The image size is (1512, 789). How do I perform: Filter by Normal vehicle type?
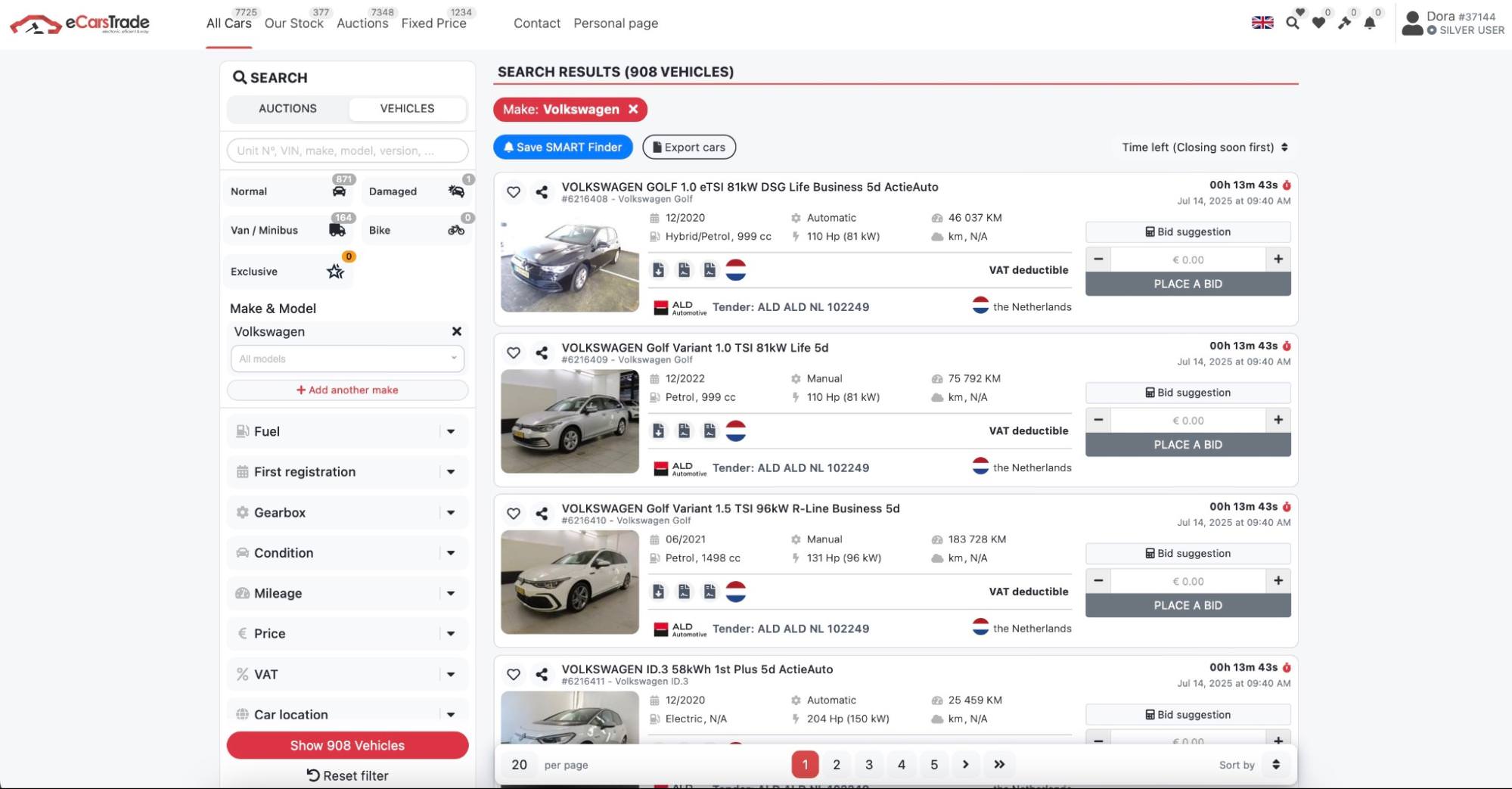pos(289,191)
